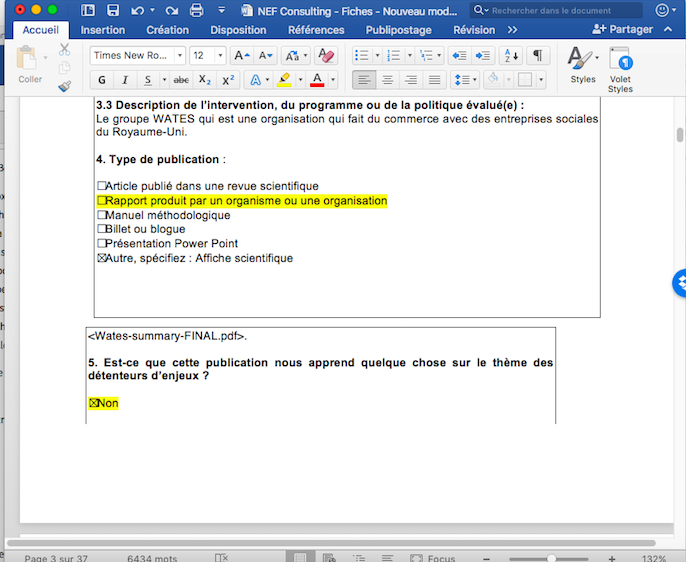Switch to the Création tab
The height and width of the screenshot is (562, 686).
[168, 30]
